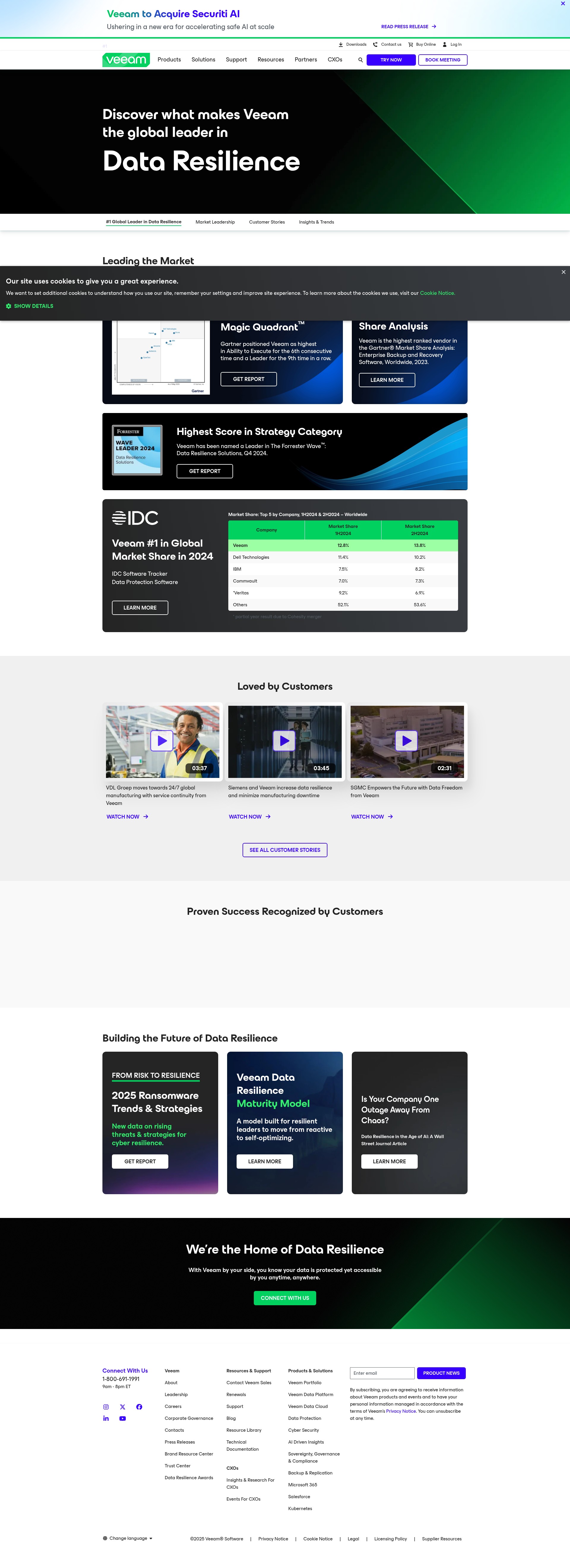Play the VDL Groep customer video
The height and width of the screenshot is (1568, 570).
(x=162, y=741)
